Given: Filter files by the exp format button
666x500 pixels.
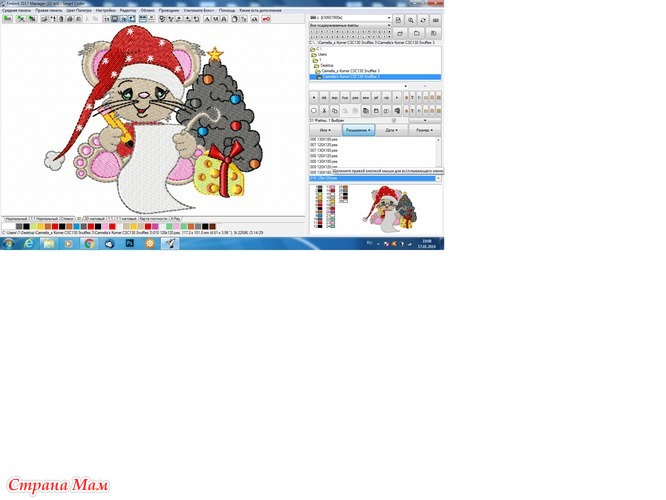Looking at the screenshot, I should [335, 97].
